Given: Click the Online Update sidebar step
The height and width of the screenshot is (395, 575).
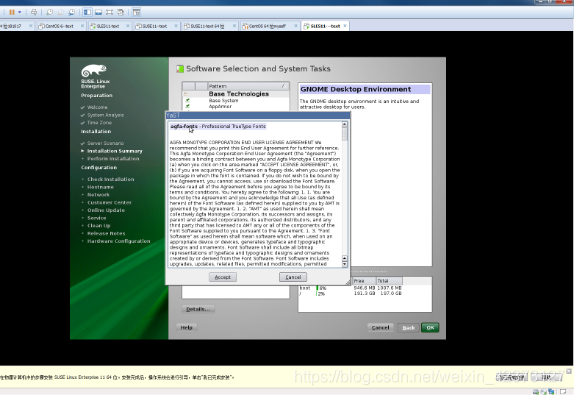Looking at the screenshot, I should pos(106,210).
